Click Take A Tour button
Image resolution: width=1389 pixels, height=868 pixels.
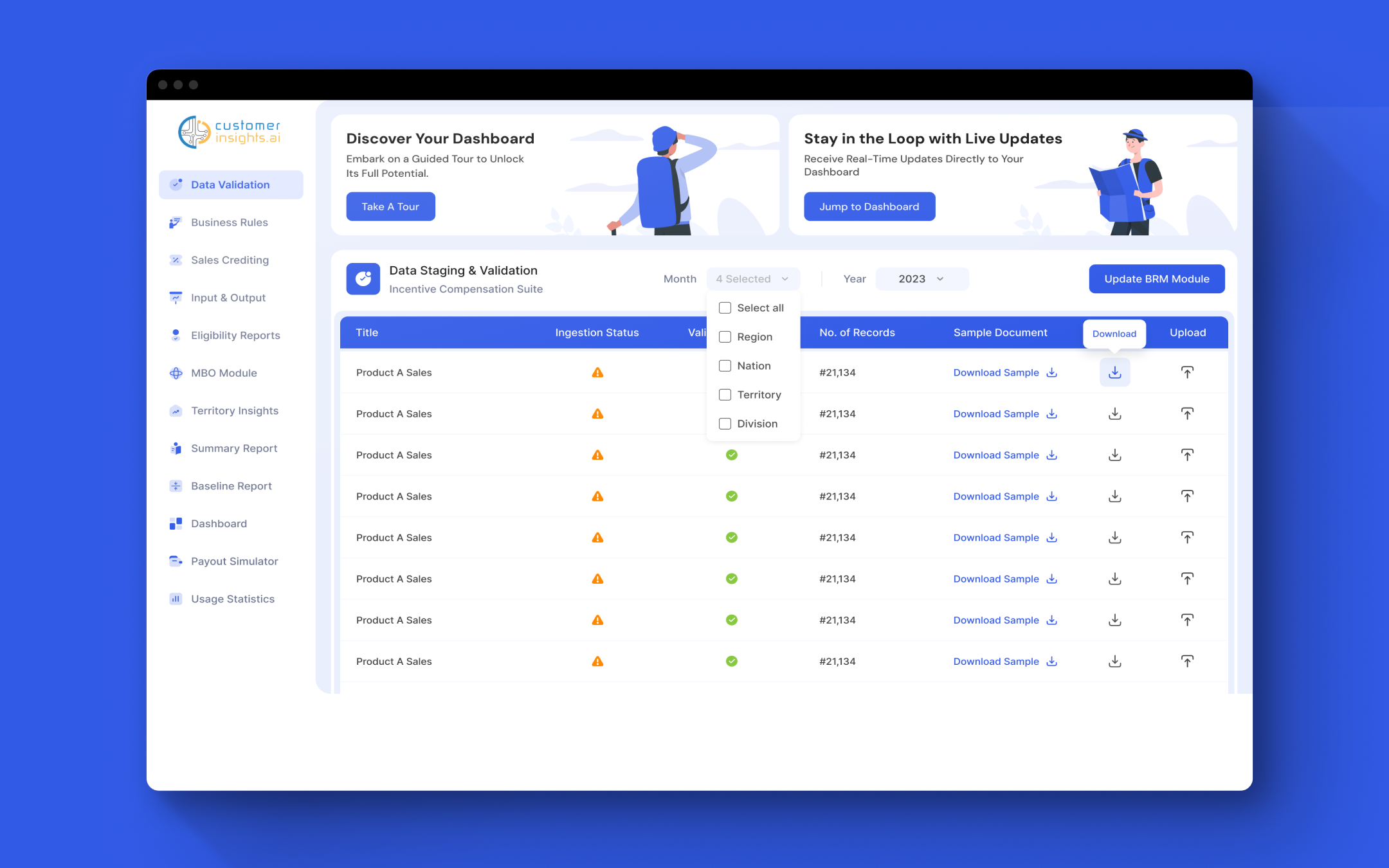tap(390, 206)
